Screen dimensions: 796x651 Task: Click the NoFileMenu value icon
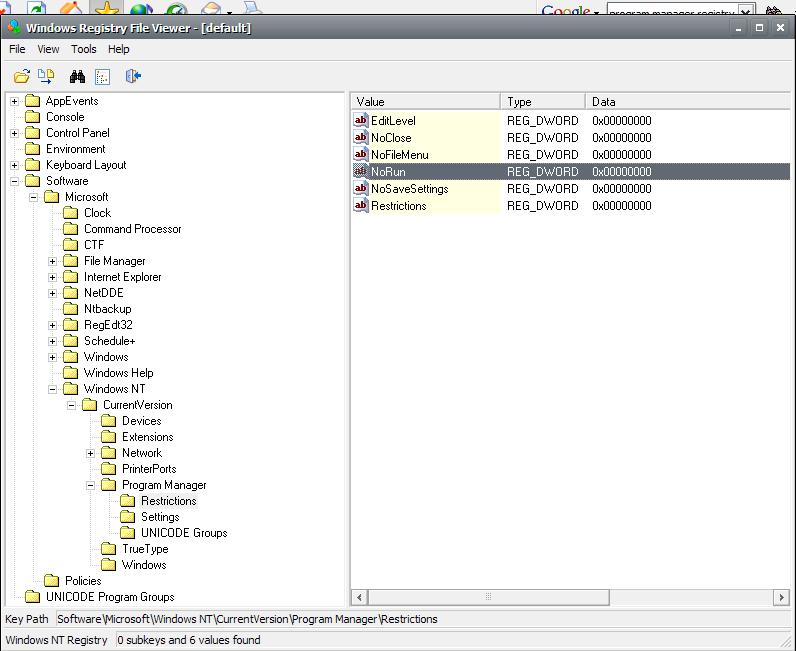click(360, 154)
